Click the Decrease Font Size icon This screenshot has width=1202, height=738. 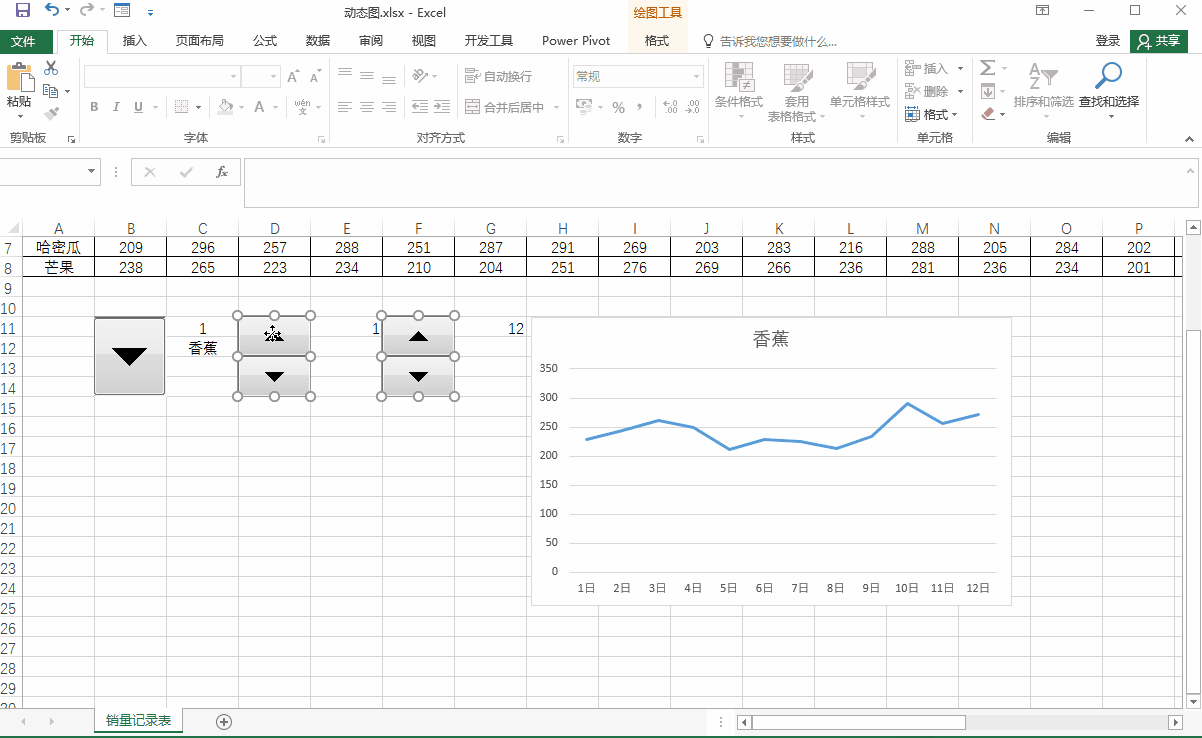click(x=314, y=76)
